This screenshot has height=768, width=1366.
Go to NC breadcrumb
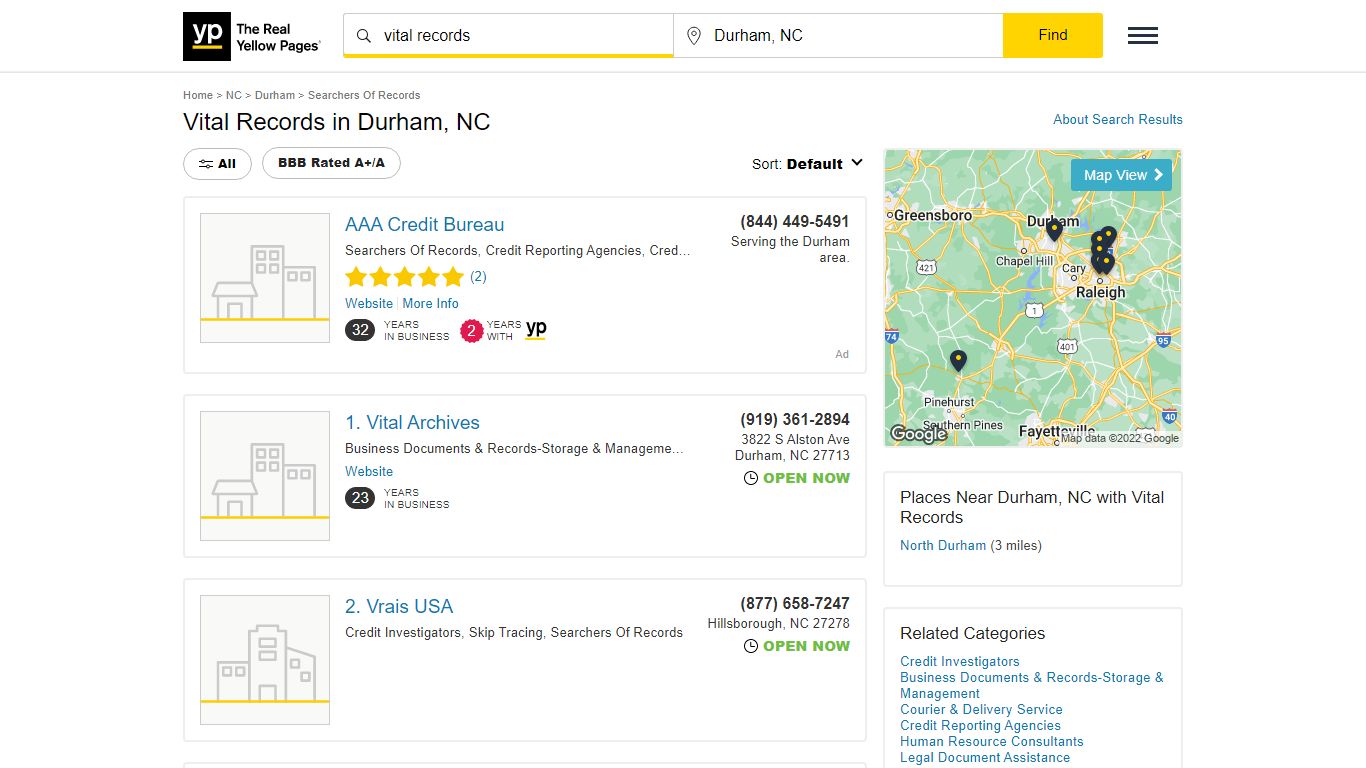[x=234, y=95]
